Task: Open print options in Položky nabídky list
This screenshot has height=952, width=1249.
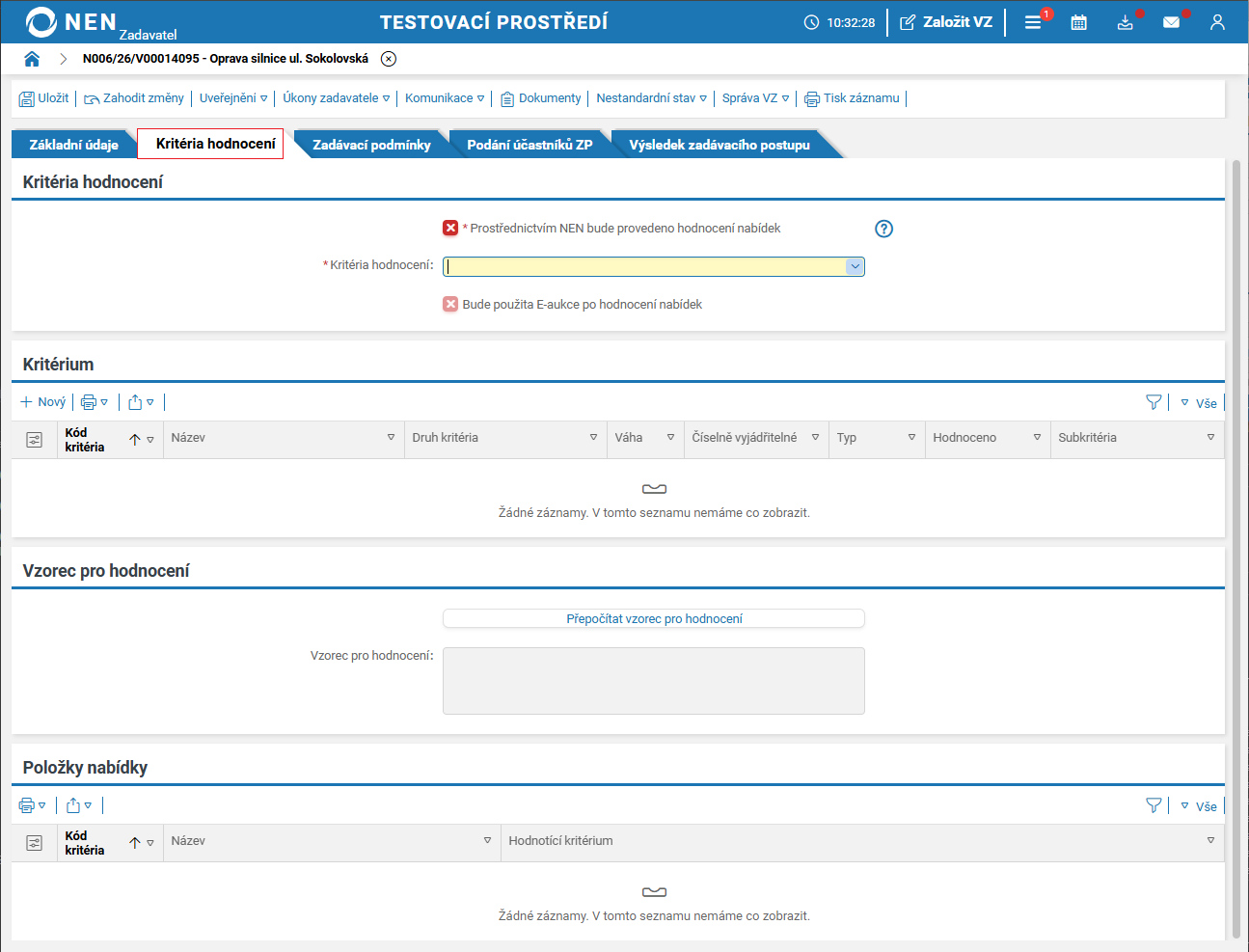Action: tap(32, 805)
